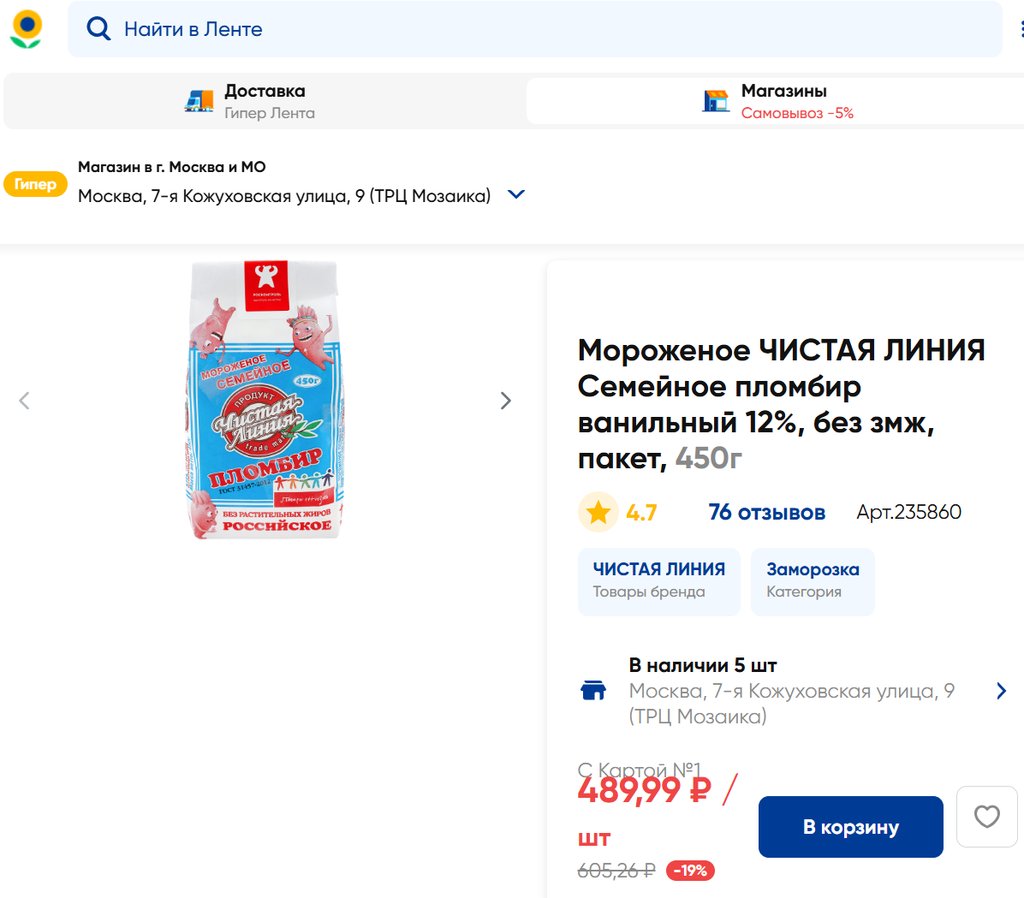1024x898 pixels.
Task: Click the yellow rating star icon
Action: 598,513
